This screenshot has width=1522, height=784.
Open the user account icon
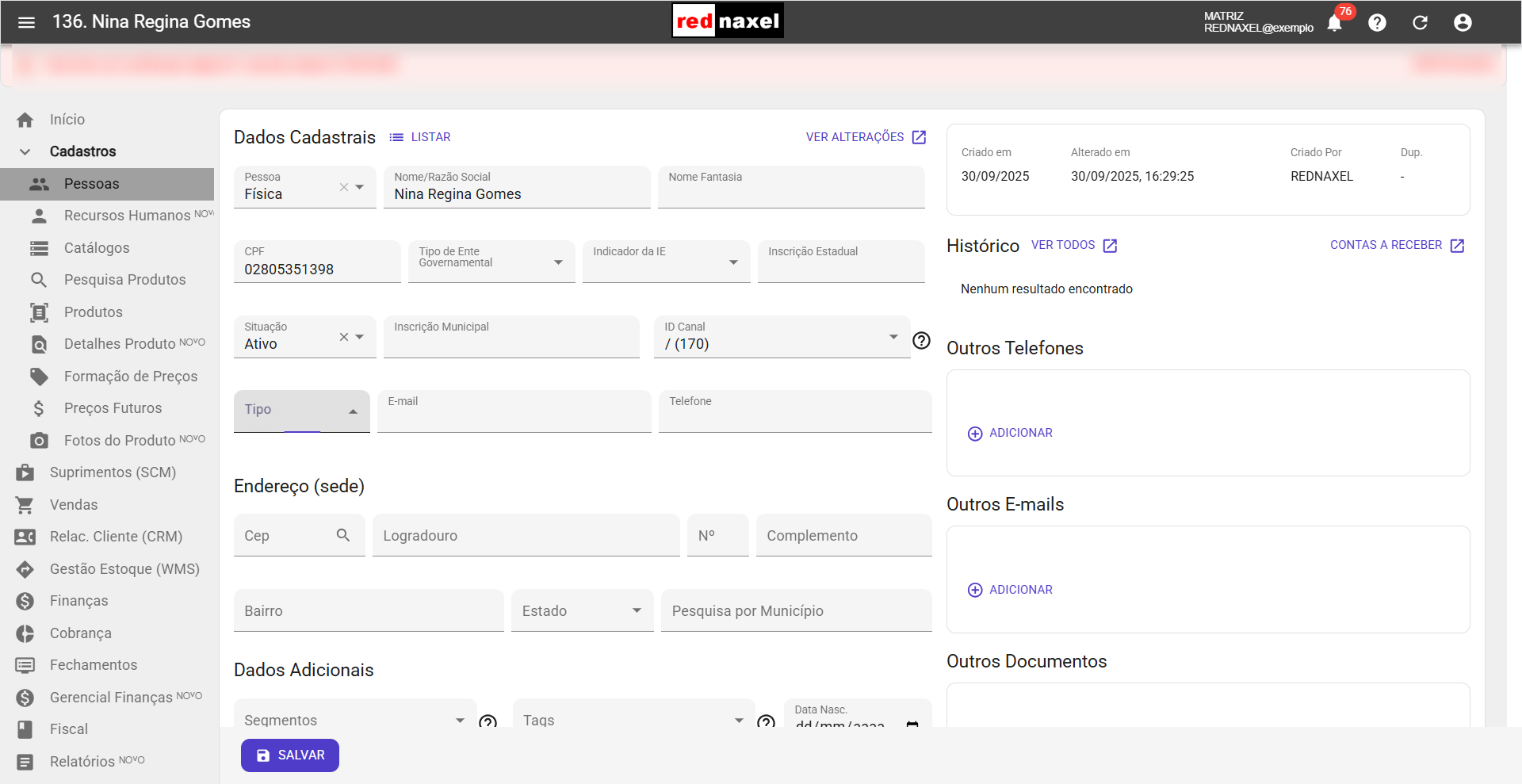(x=1463, y=23)
